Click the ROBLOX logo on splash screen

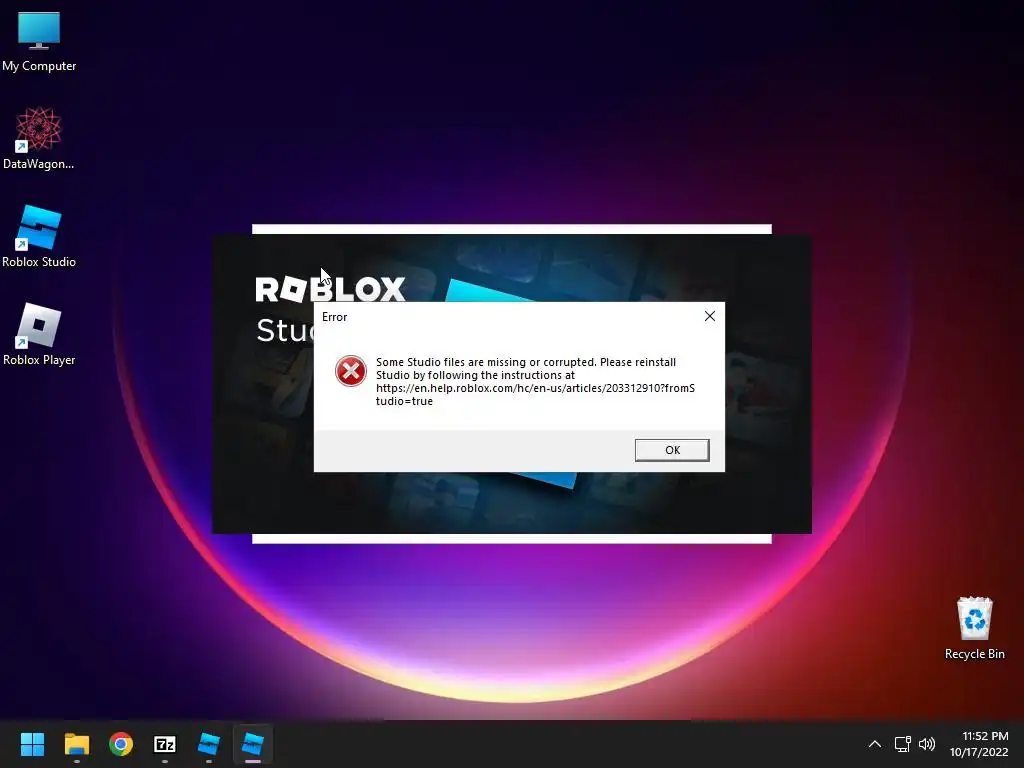pyautogui.click(x=330, y=289)
